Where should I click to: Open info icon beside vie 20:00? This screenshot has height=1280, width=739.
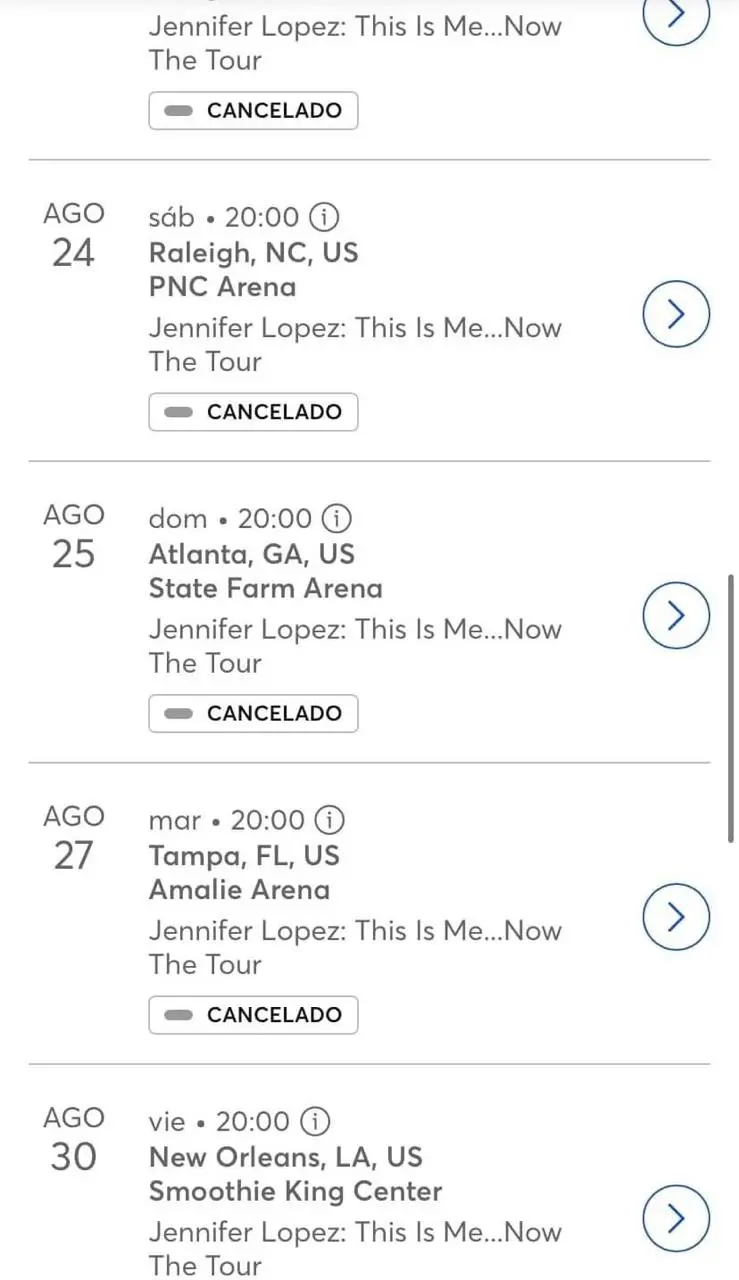click(315, 1121)
